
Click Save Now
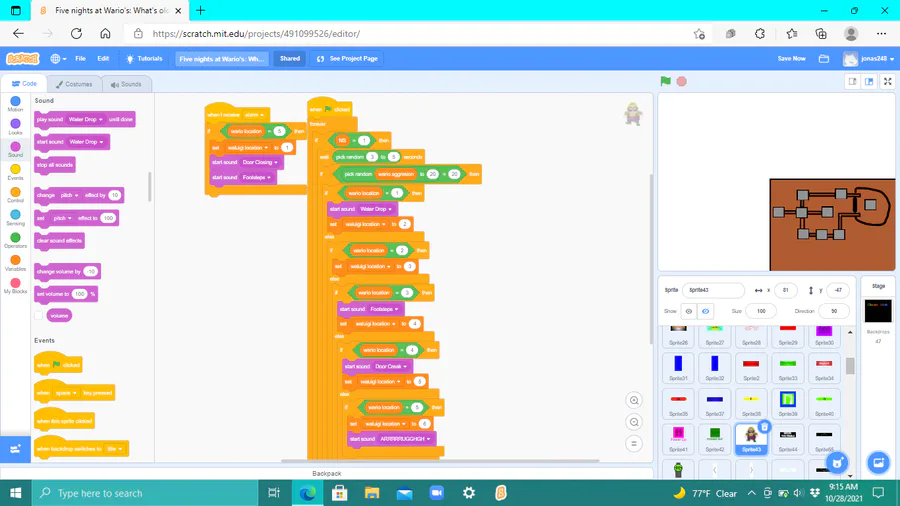(x=792, y=59)
